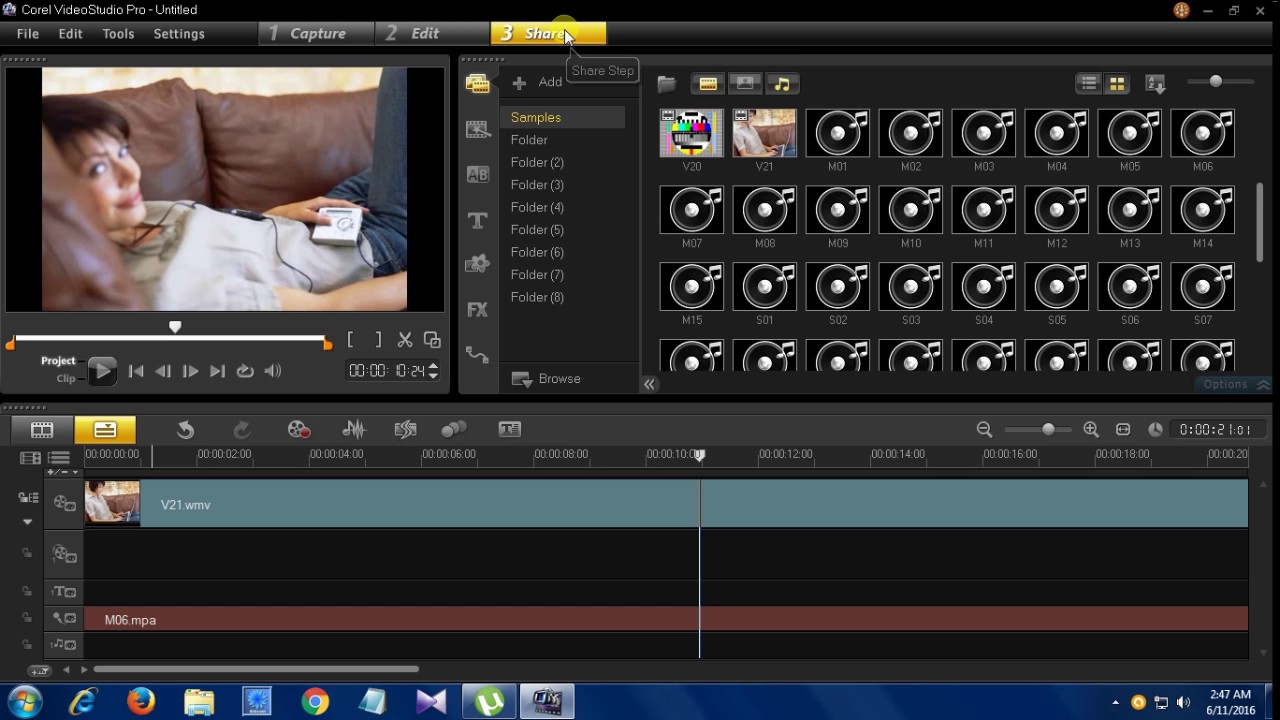Adjust the thumbnail size slider
The image size is (1280, 720).
(1216, 81)
